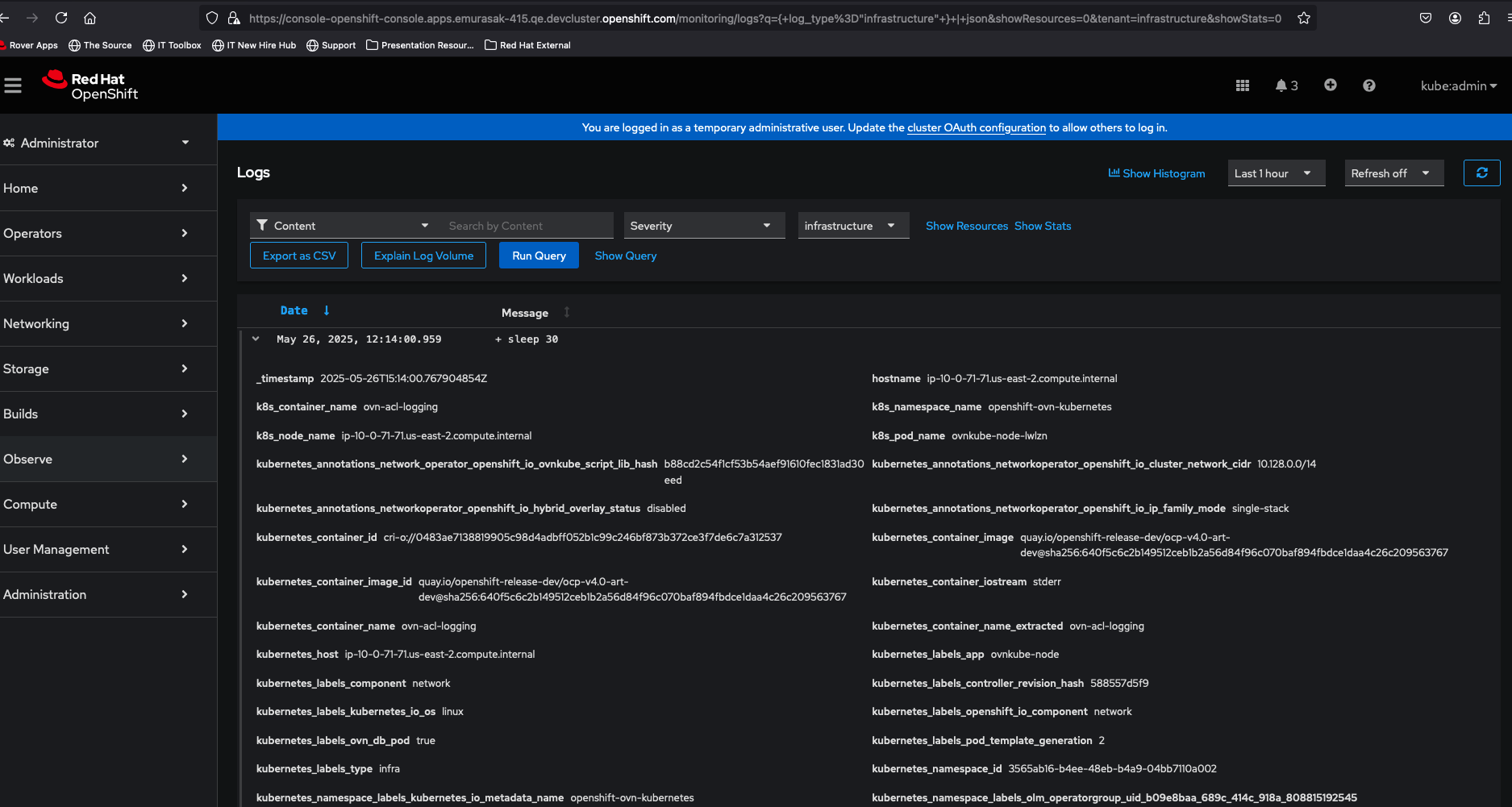The width and height of the screenshot is (1512, 807).
Task: Open the application launcher grid
Action: 1243,85
